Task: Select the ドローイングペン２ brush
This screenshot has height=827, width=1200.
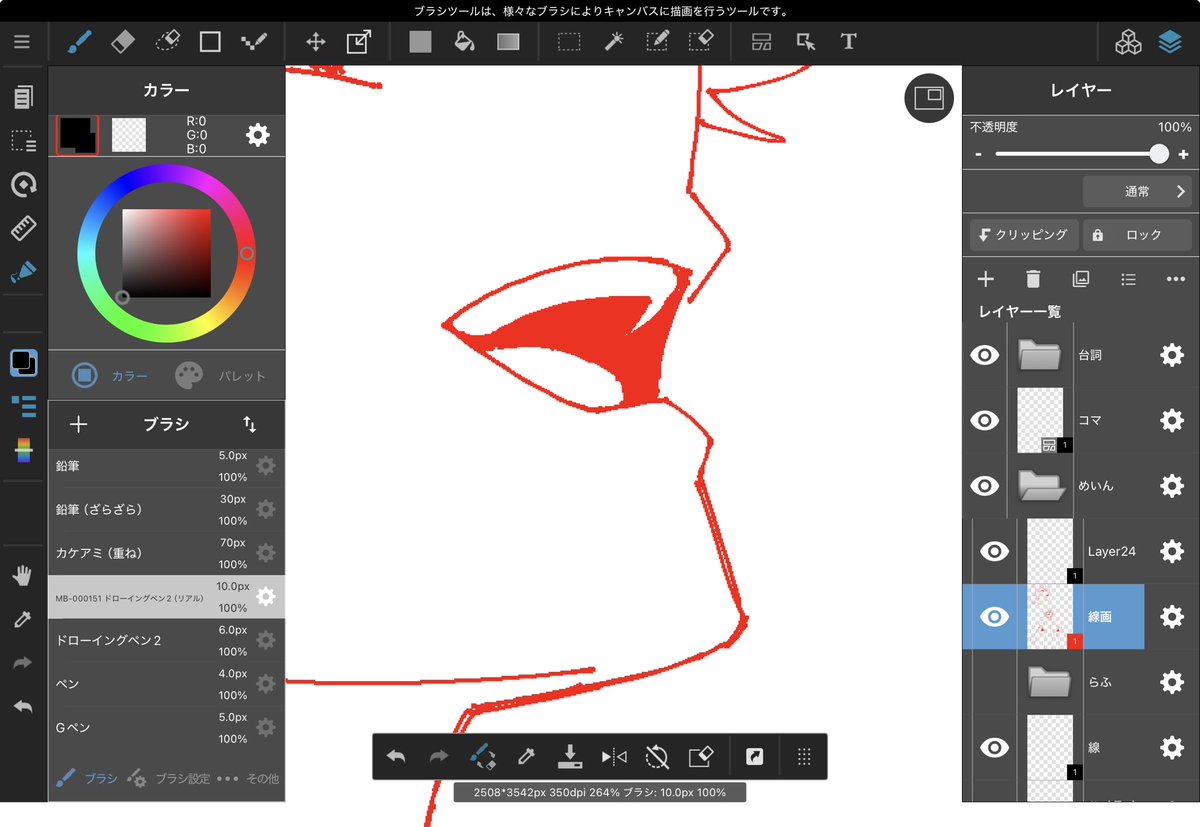Action: tap(166, 640)
